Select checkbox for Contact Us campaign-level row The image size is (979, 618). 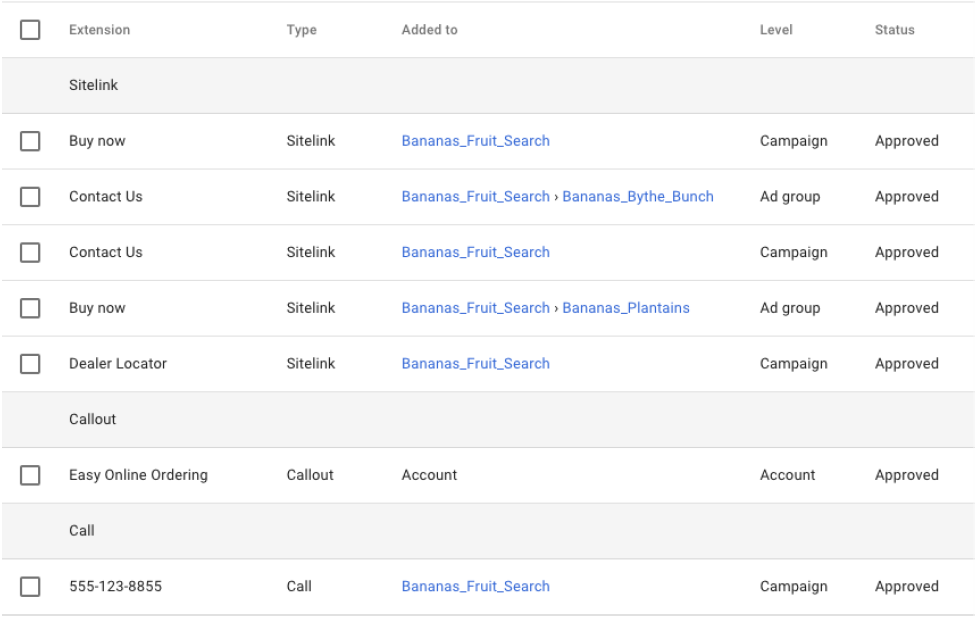tap(30, 252)
